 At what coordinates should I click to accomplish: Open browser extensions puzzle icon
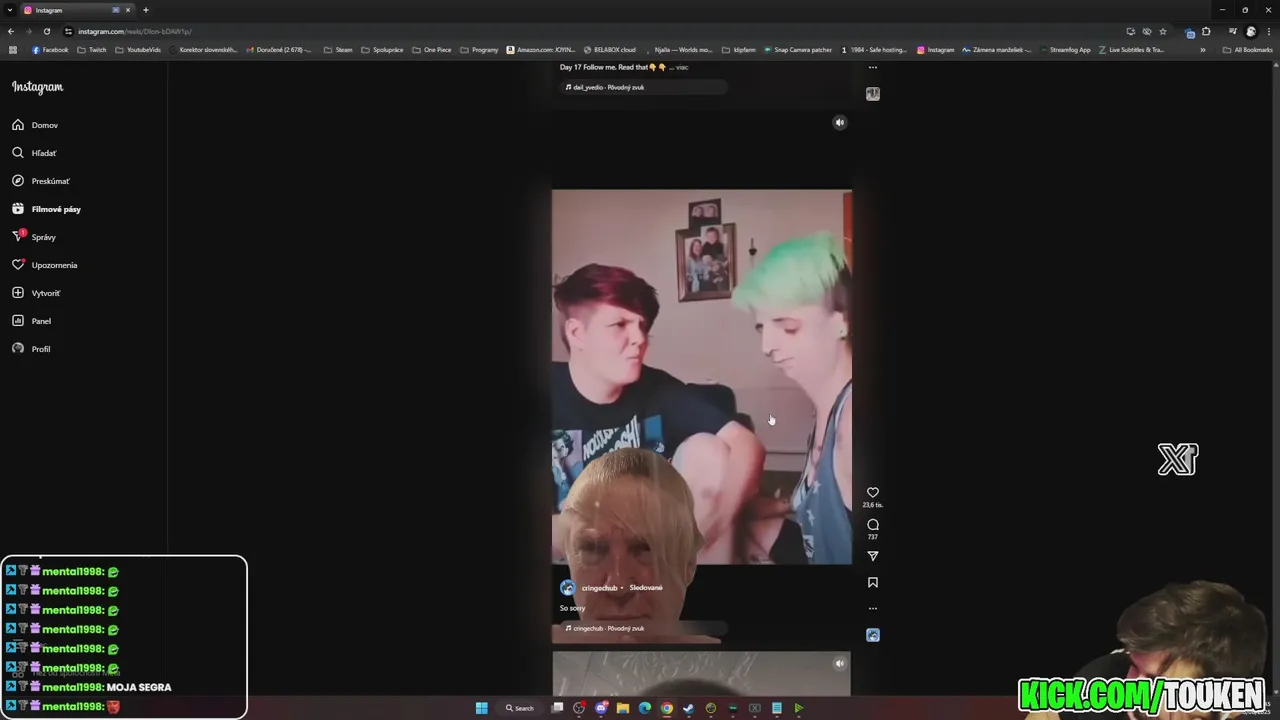point(1206,31)
